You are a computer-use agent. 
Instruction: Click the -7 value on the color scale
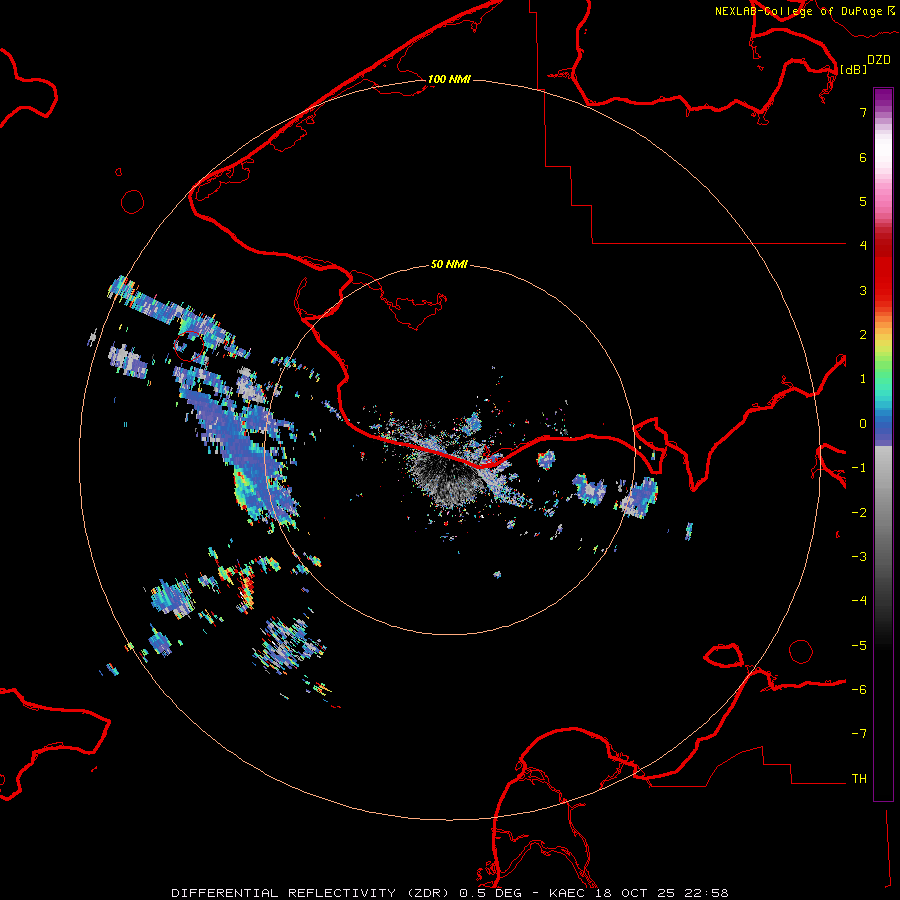tap(859, 734)
